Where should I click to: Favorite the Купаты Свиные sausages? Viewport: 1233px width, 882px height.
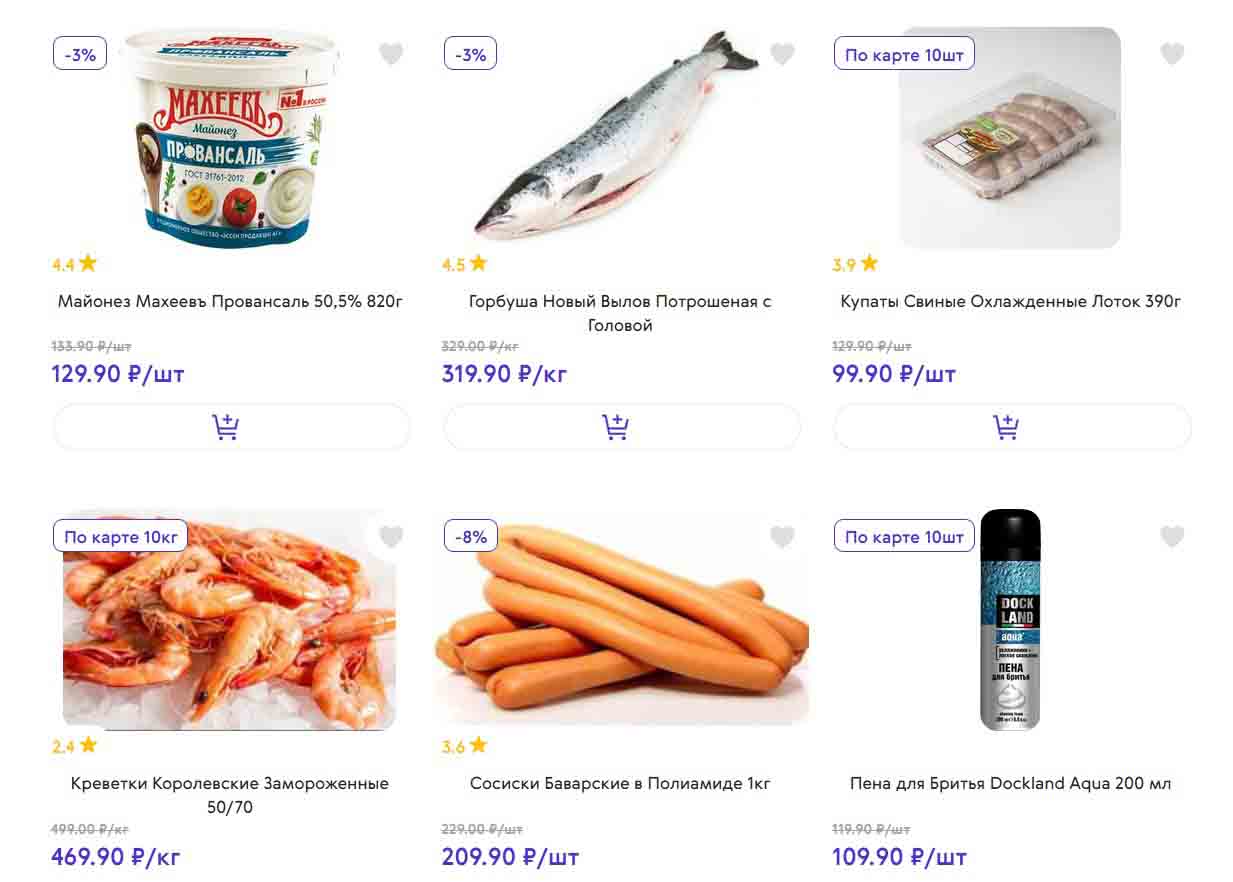[1172, 54]
